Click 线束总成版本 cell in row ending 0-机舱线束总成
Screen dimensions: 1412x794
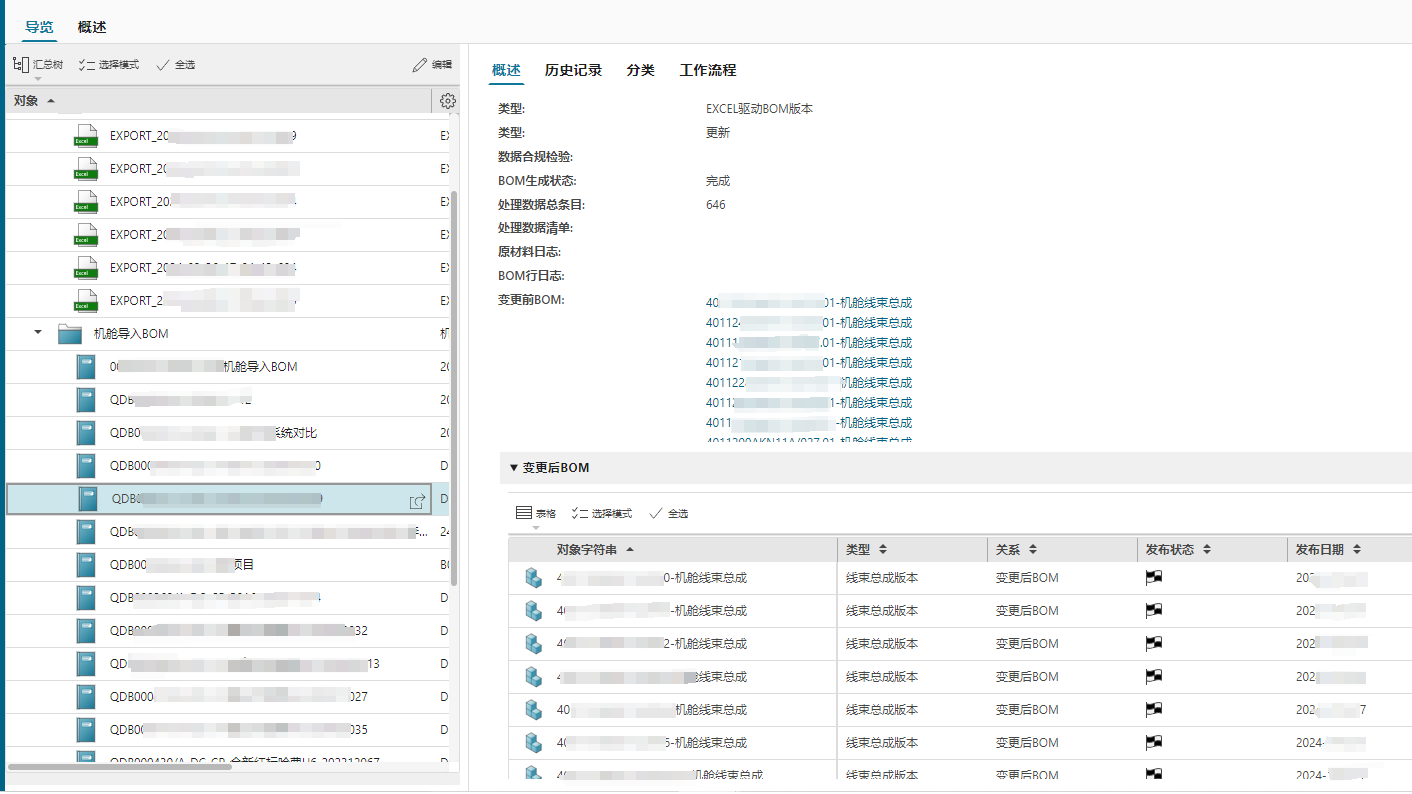881,578
